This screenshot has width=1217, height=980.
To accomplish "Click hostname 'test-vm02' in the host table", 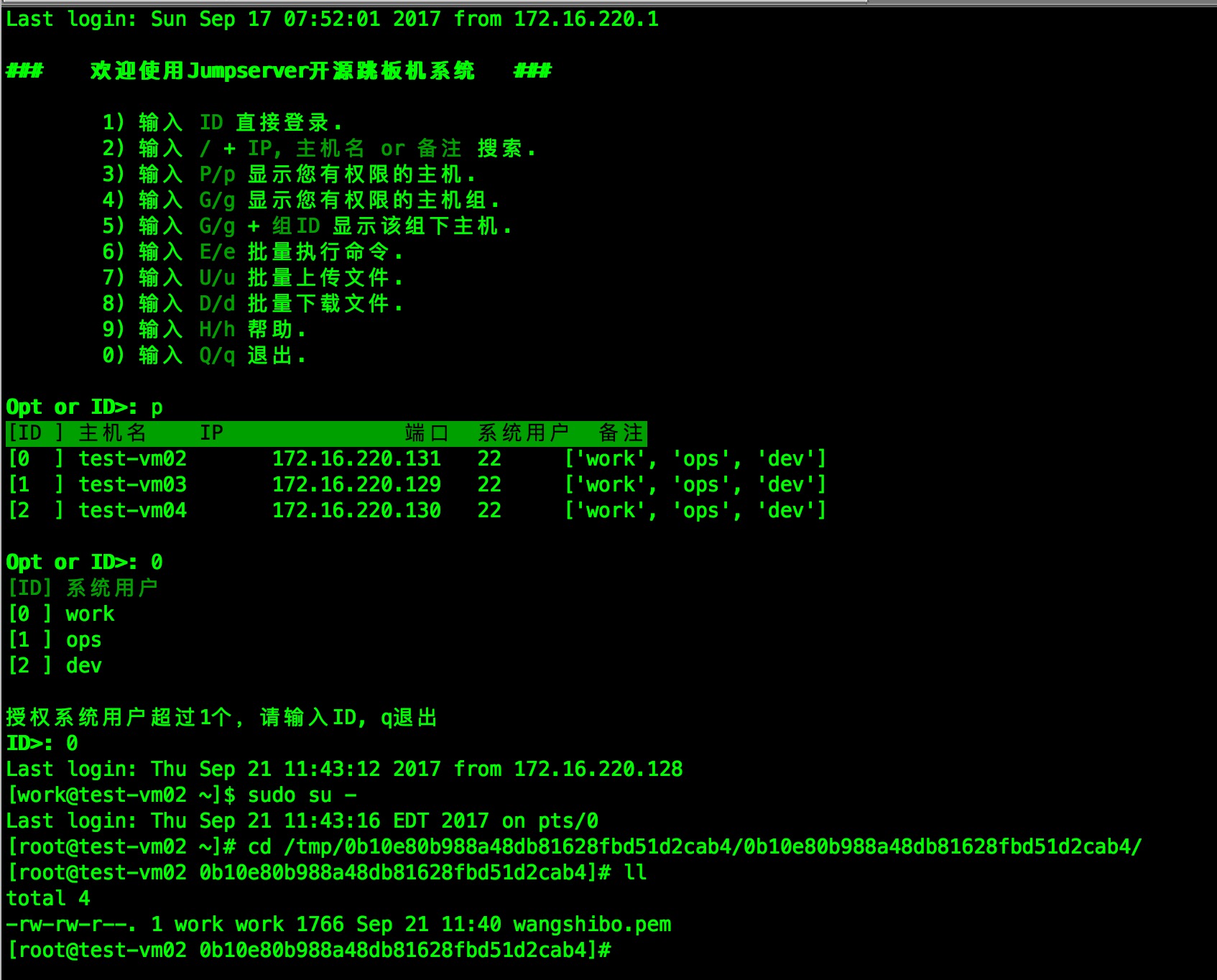I will pos(133,458).
